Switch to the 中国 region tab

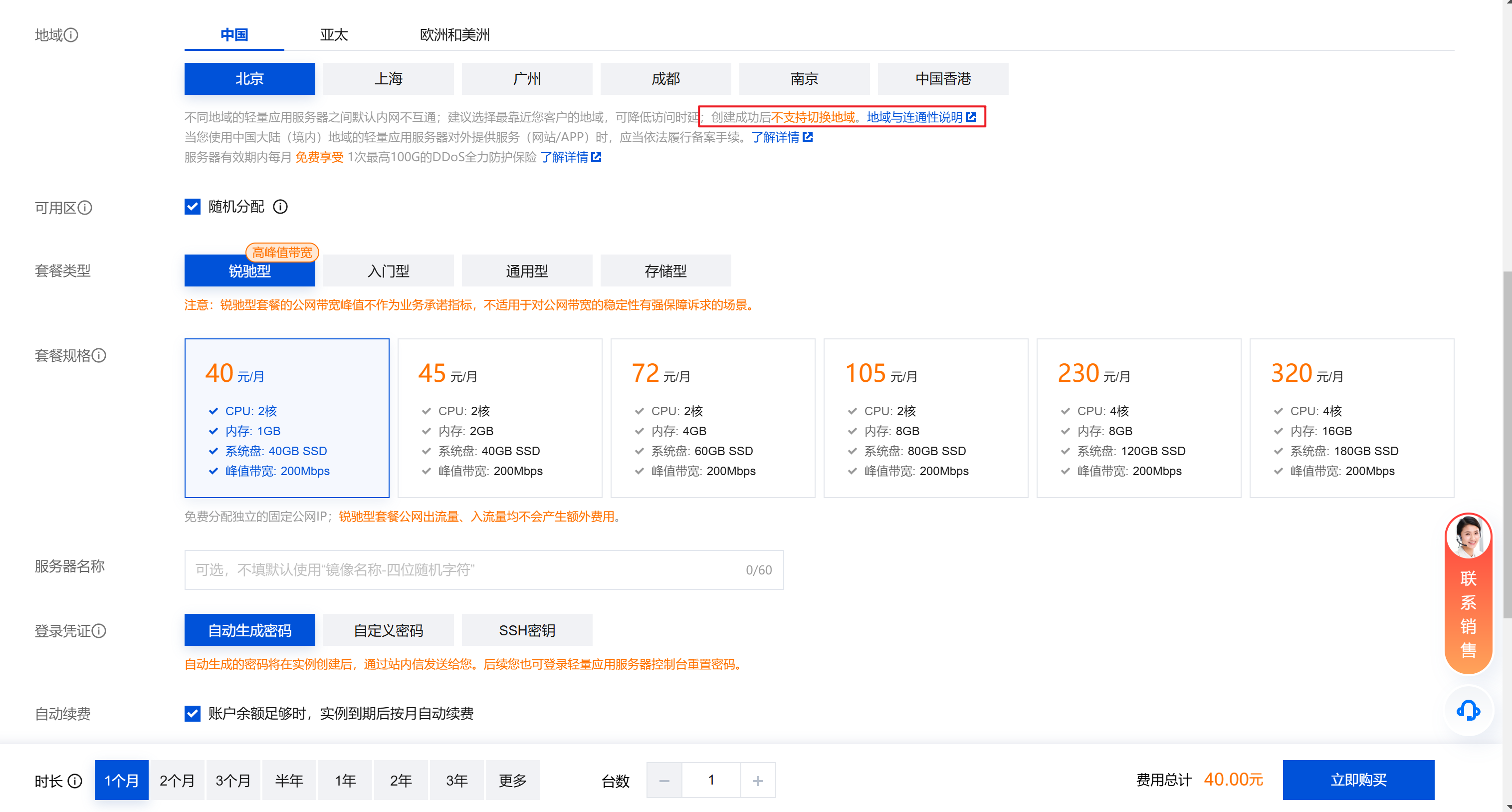click(234, 34)
